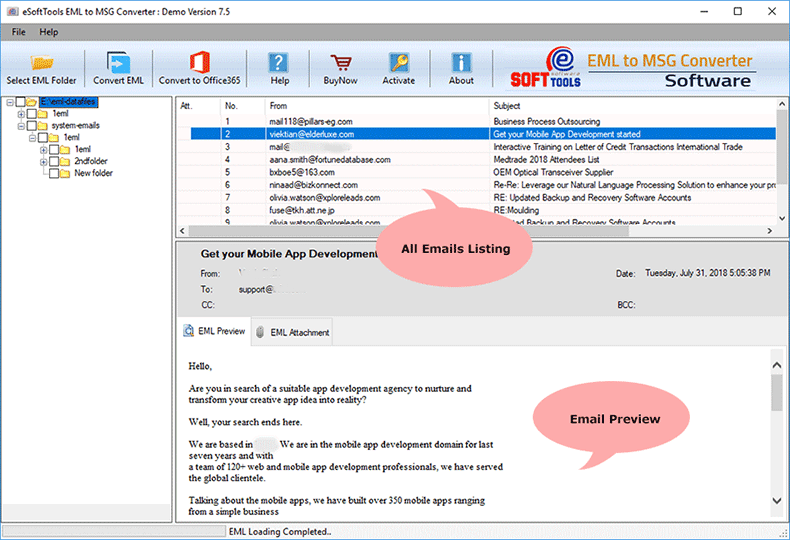This screenshot has width=790, height=540.
Task: Collapse 1eml node under system-emails
Action: [32, 138]
